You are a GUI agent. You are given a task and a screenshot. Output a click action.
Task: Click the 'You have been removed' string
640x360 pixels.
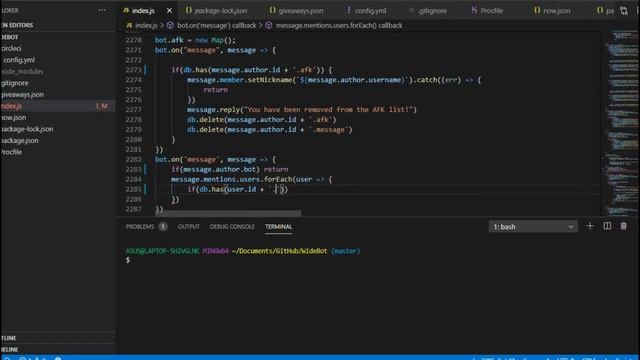pos(329,110)
